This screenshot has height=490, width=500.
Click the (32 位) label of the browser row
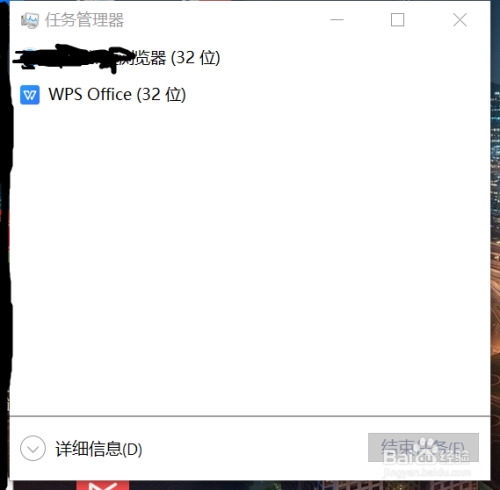click(195, 58)
